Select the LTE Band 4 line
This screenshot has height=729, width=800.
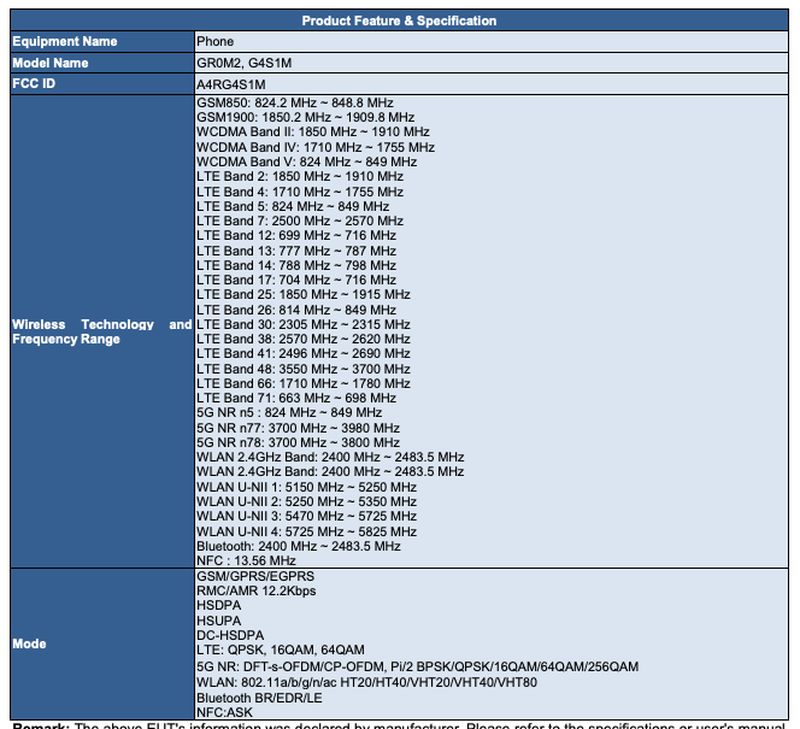click(300, 192)
